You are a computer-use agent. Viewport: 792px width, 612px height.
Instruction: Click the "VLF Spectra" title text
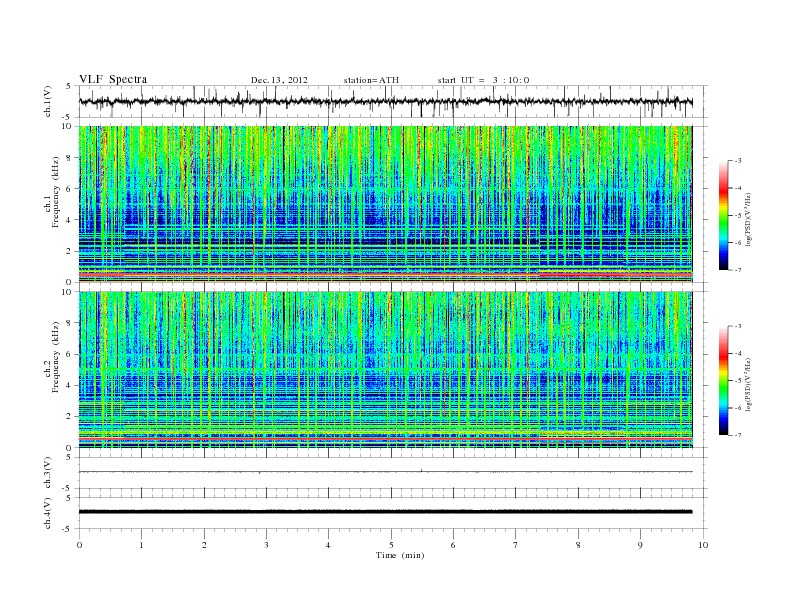point(113,79)
